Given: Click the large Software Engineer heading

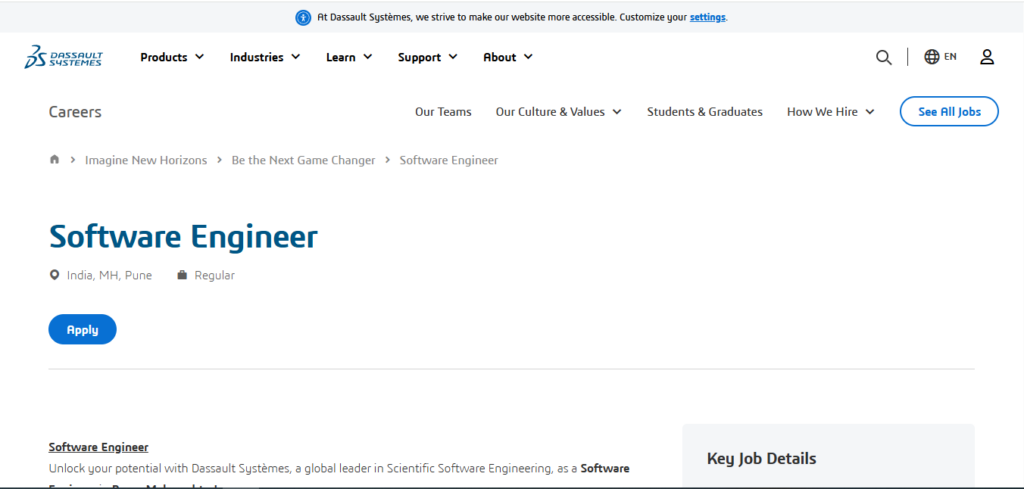Looking at the screenshot, I should 184,236.
